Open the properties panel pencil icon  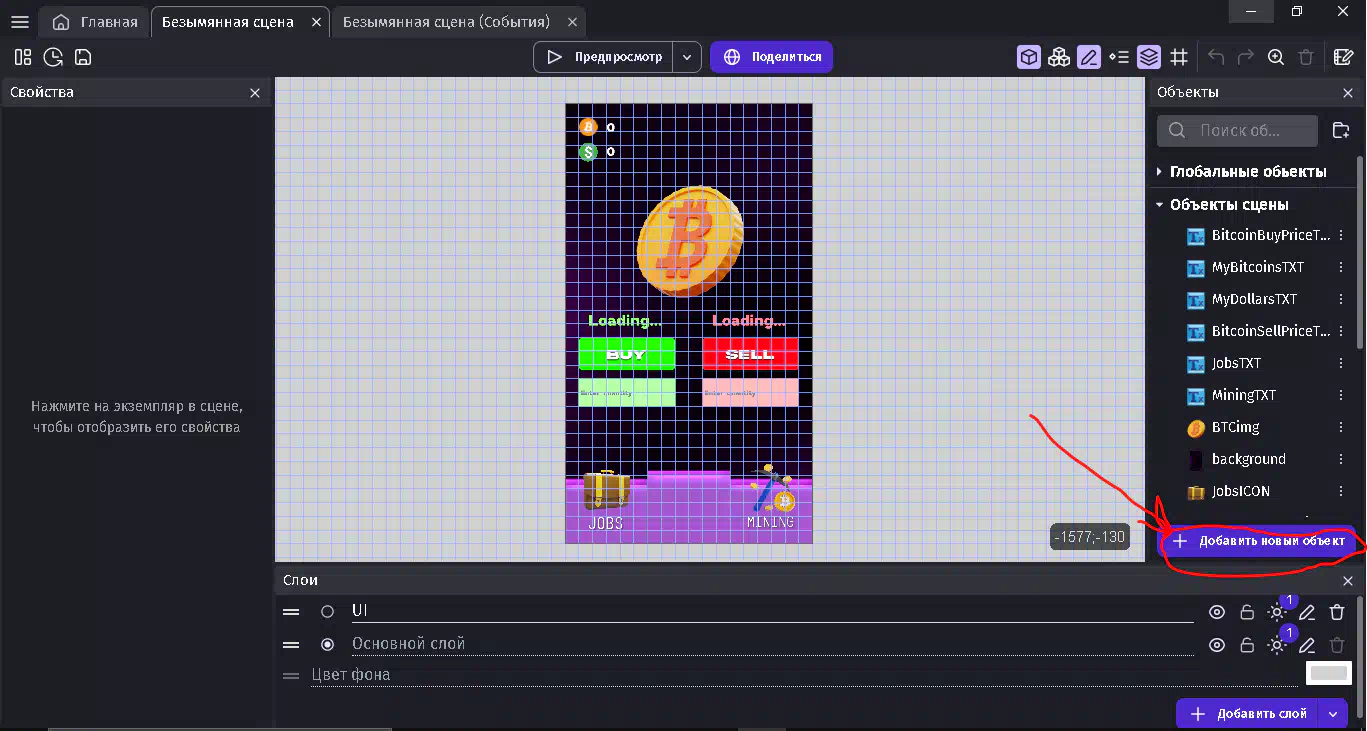point(1089,57)
